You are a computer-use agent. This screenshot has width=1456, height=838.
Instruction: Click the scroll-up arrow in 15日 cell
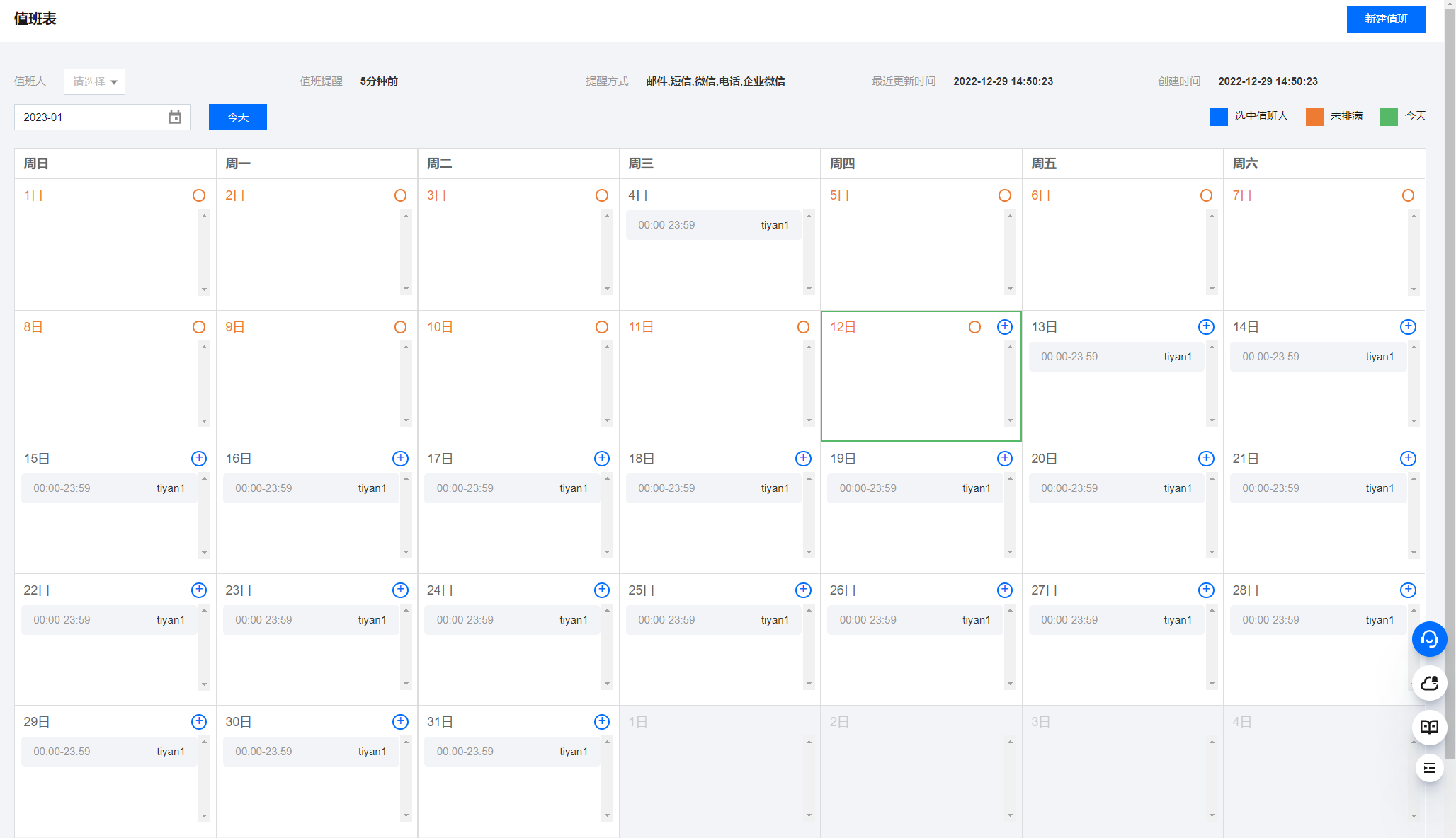(x=204, y=479)
